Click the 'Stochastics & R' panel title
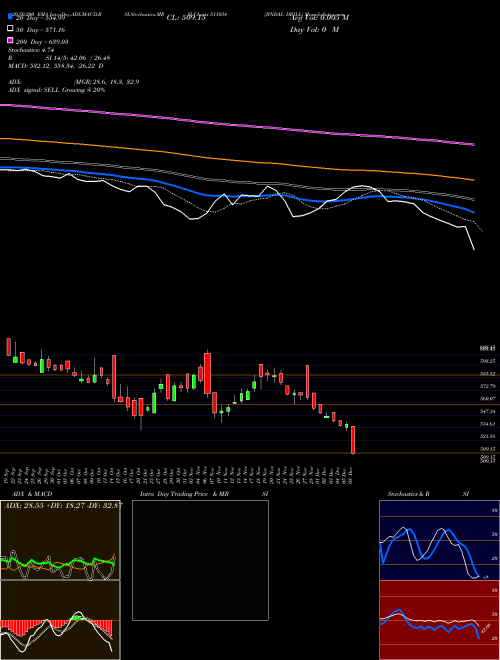The width and height of the screenshot is (500, 660). pos(408,494)
